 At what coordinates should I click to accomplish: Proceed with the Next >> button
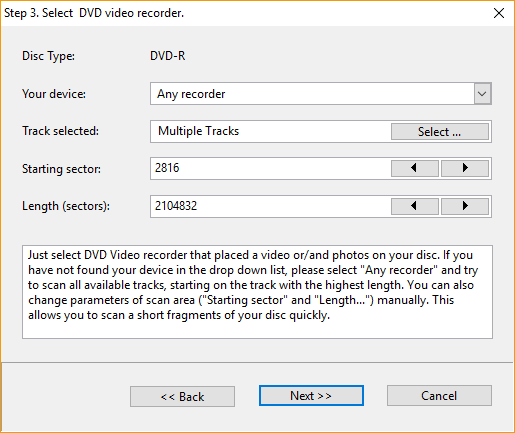(x=311, y=396)
